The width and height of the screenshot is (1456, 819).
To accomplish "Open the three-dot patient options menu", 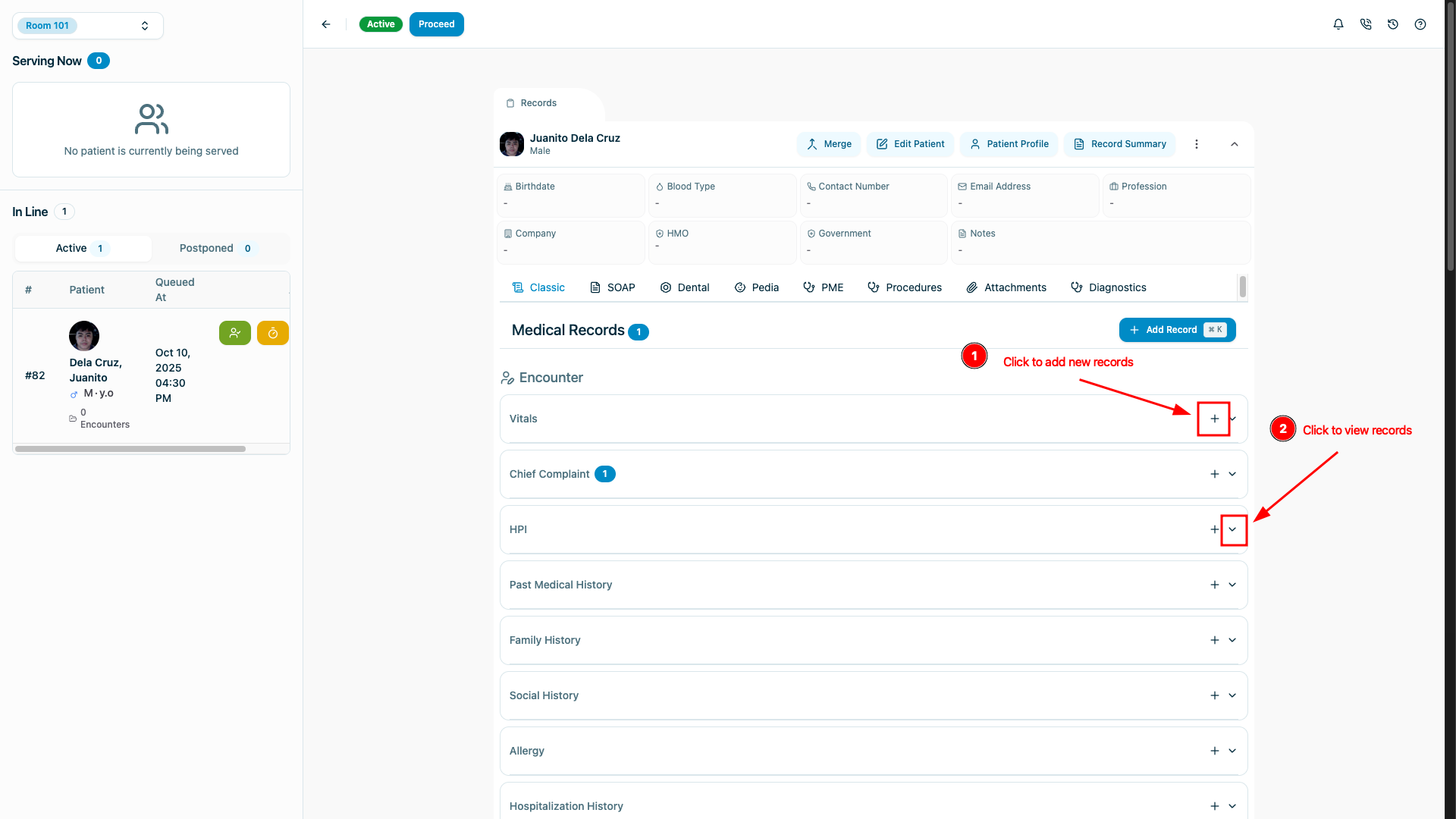I will click(1197, 144).
